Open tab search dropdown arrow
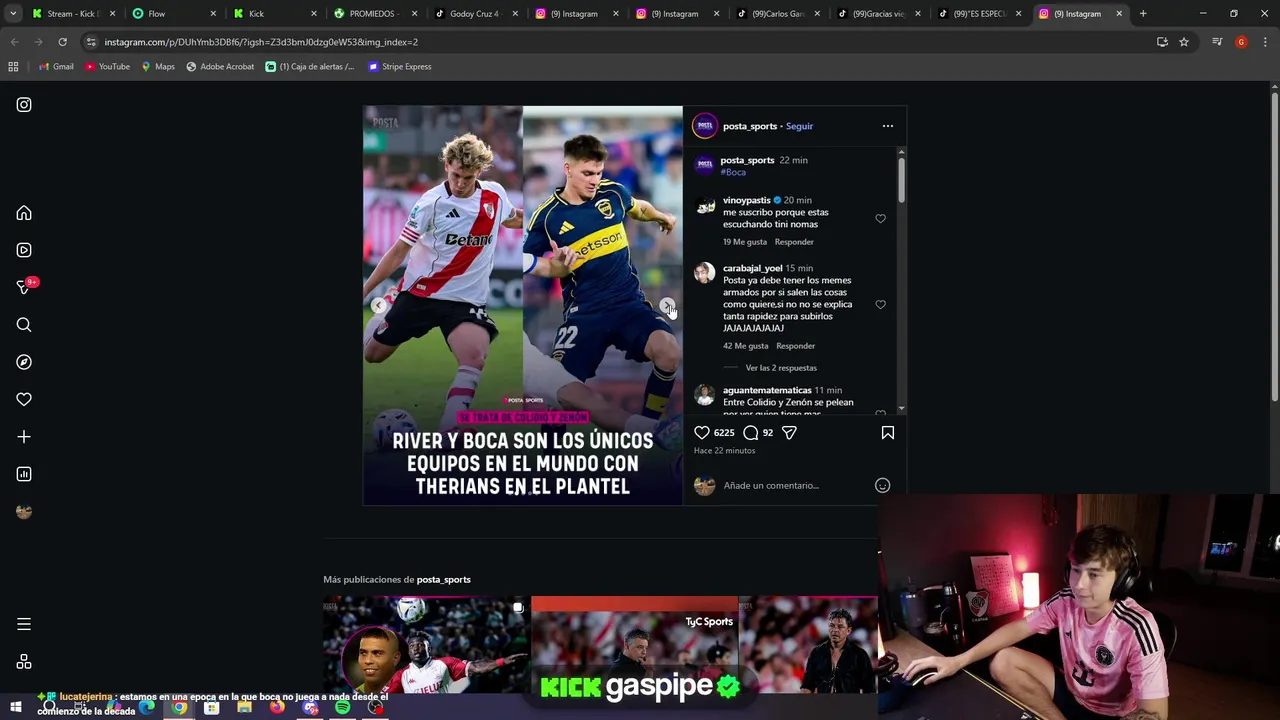This screenshot has height=720, width=1280. click(13, 14)
